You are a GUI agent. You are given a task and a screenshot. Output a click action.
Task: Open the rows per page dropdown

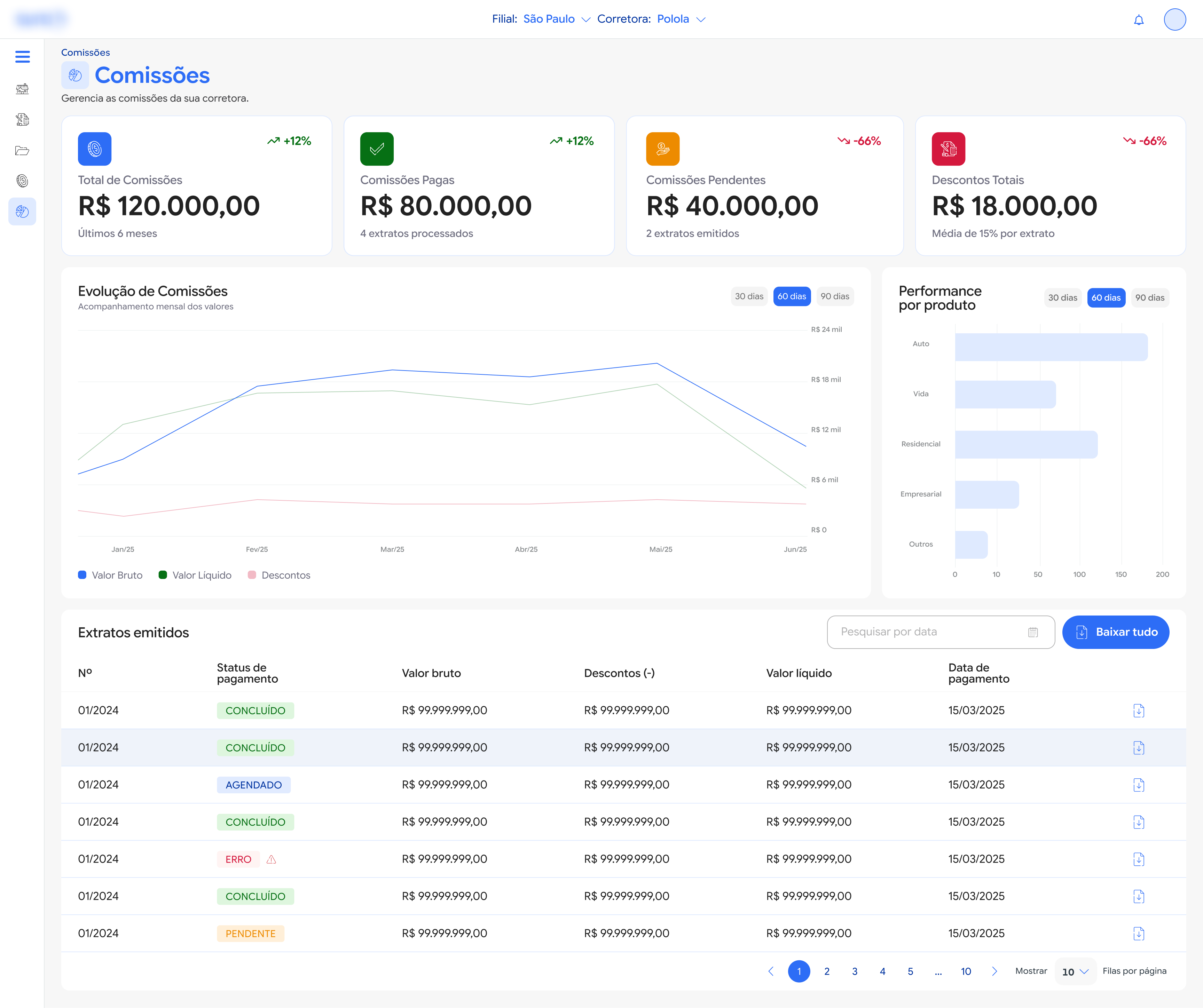pos(1075,972)
